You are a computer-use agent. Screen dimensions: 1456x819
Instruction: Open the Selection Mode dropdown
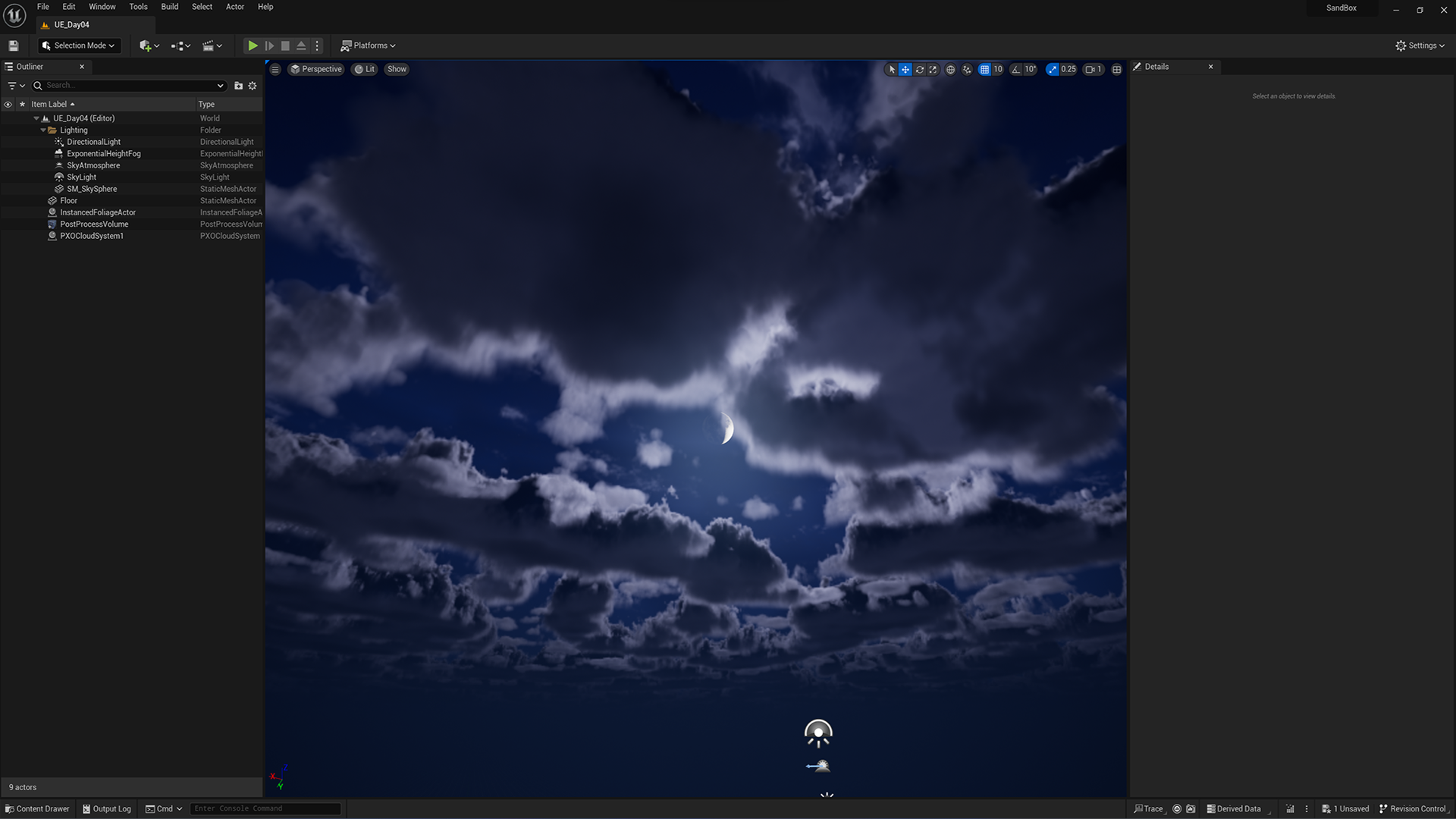[x=80, y=45]
